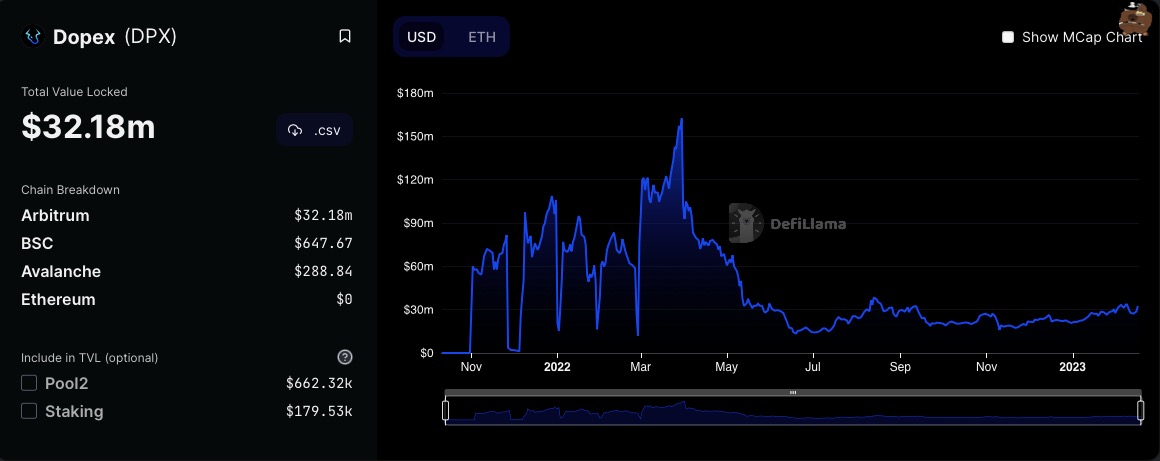Click the right handle of chart range slider
This screenshot has height=461, width=1160.
pyautogui.click(x=1140, y=411)
